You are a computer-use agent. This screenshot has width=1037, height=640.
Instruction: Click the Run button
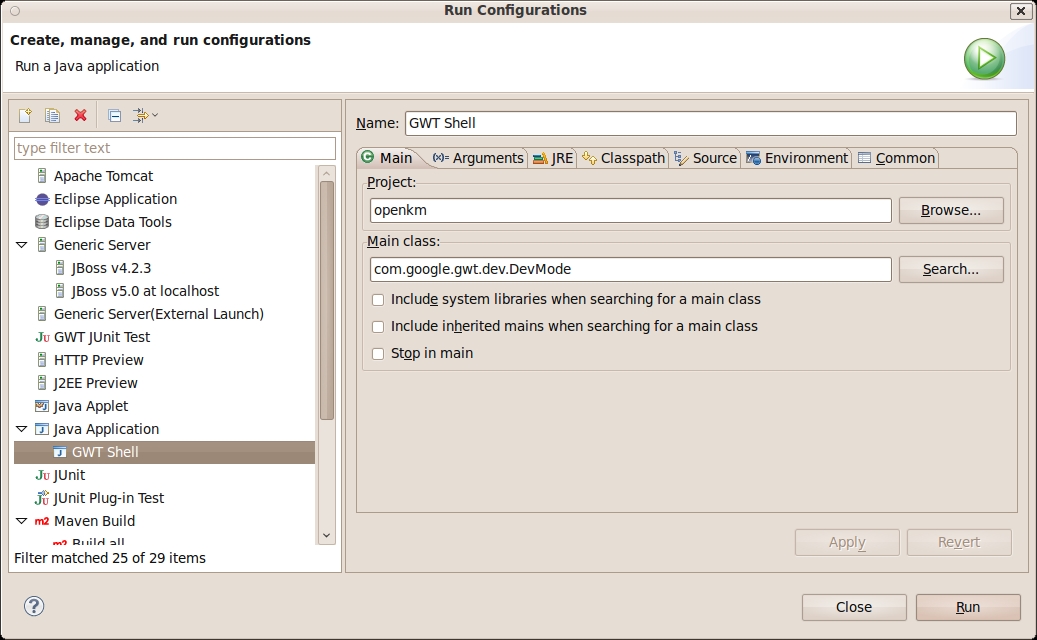point(968,607)
